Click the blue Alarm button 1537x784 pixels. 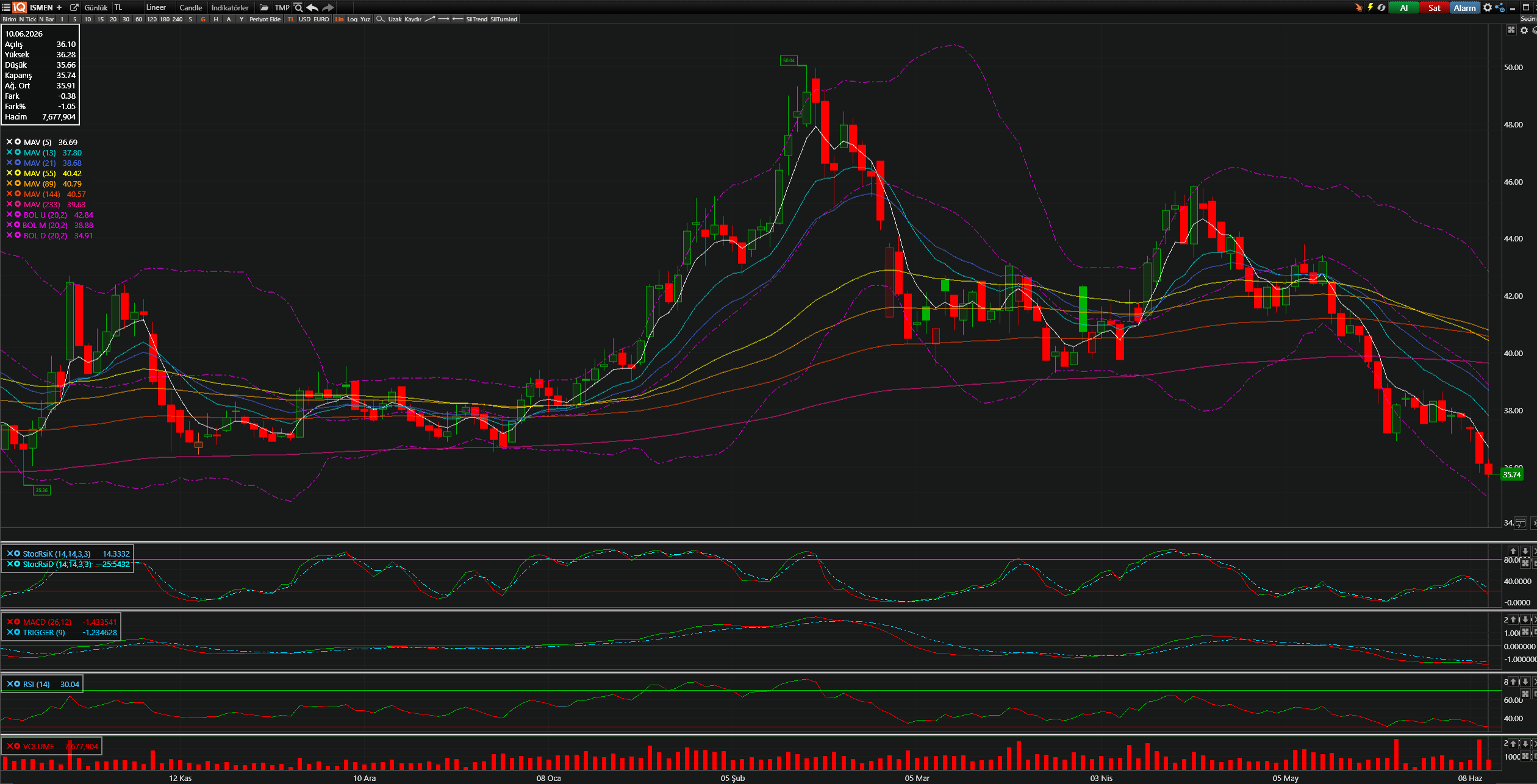[x=1464, y=7]
